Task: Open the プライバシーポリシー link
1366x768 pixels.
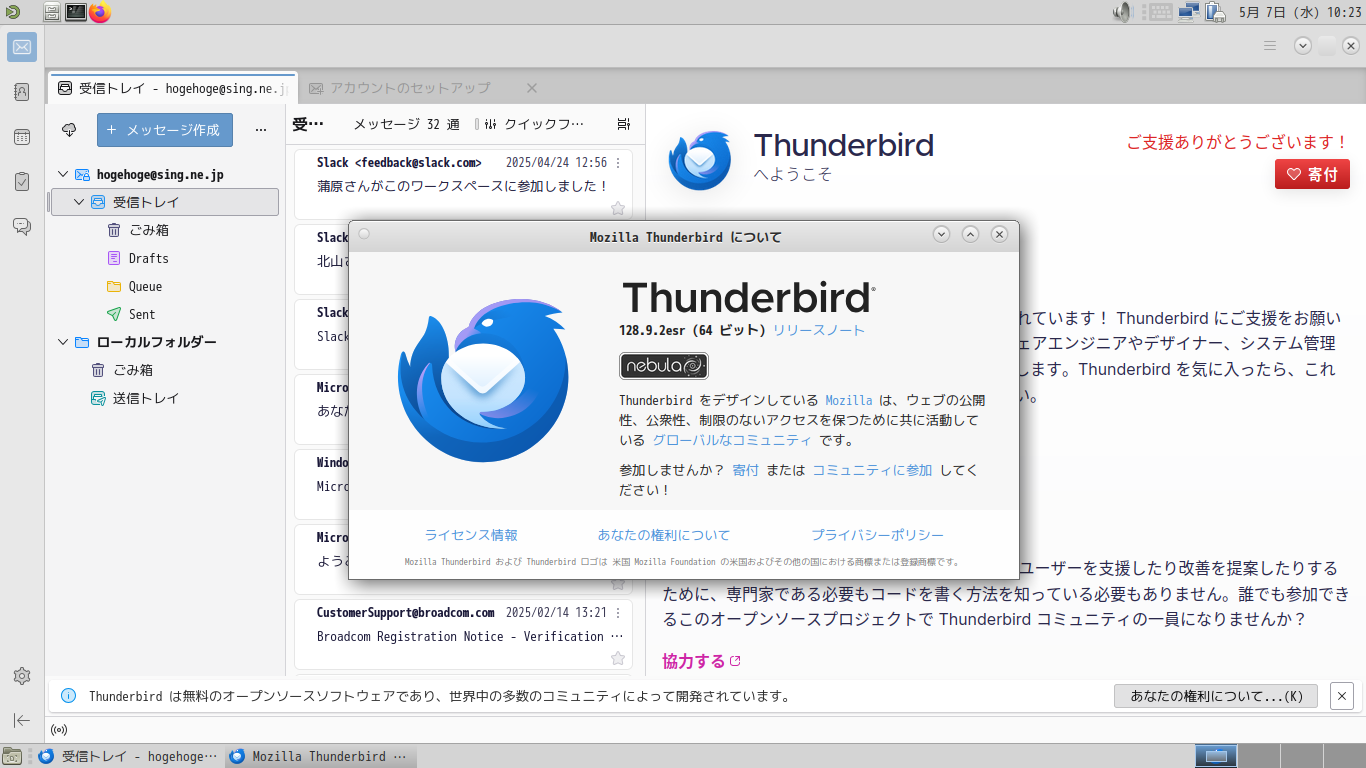Action: (x=877, y=535)
